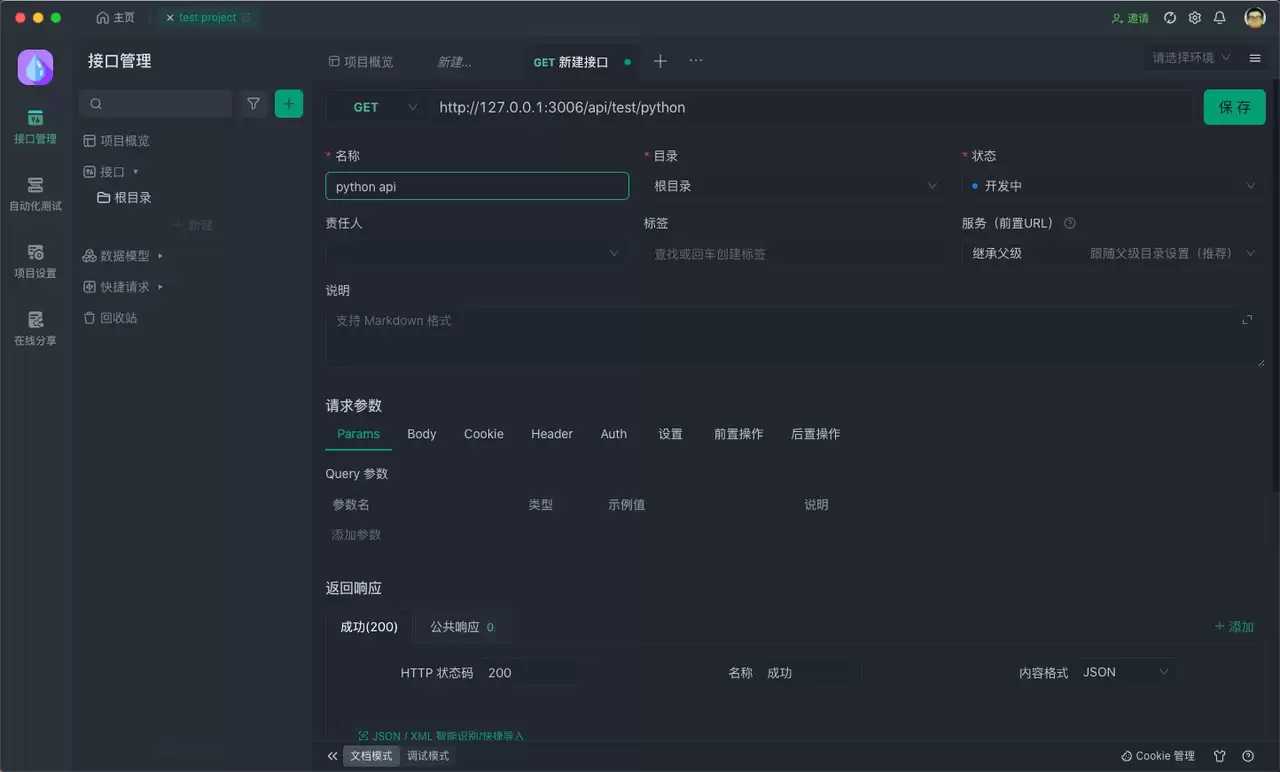Expand the 快捷请求 tree section

(124, 287)
